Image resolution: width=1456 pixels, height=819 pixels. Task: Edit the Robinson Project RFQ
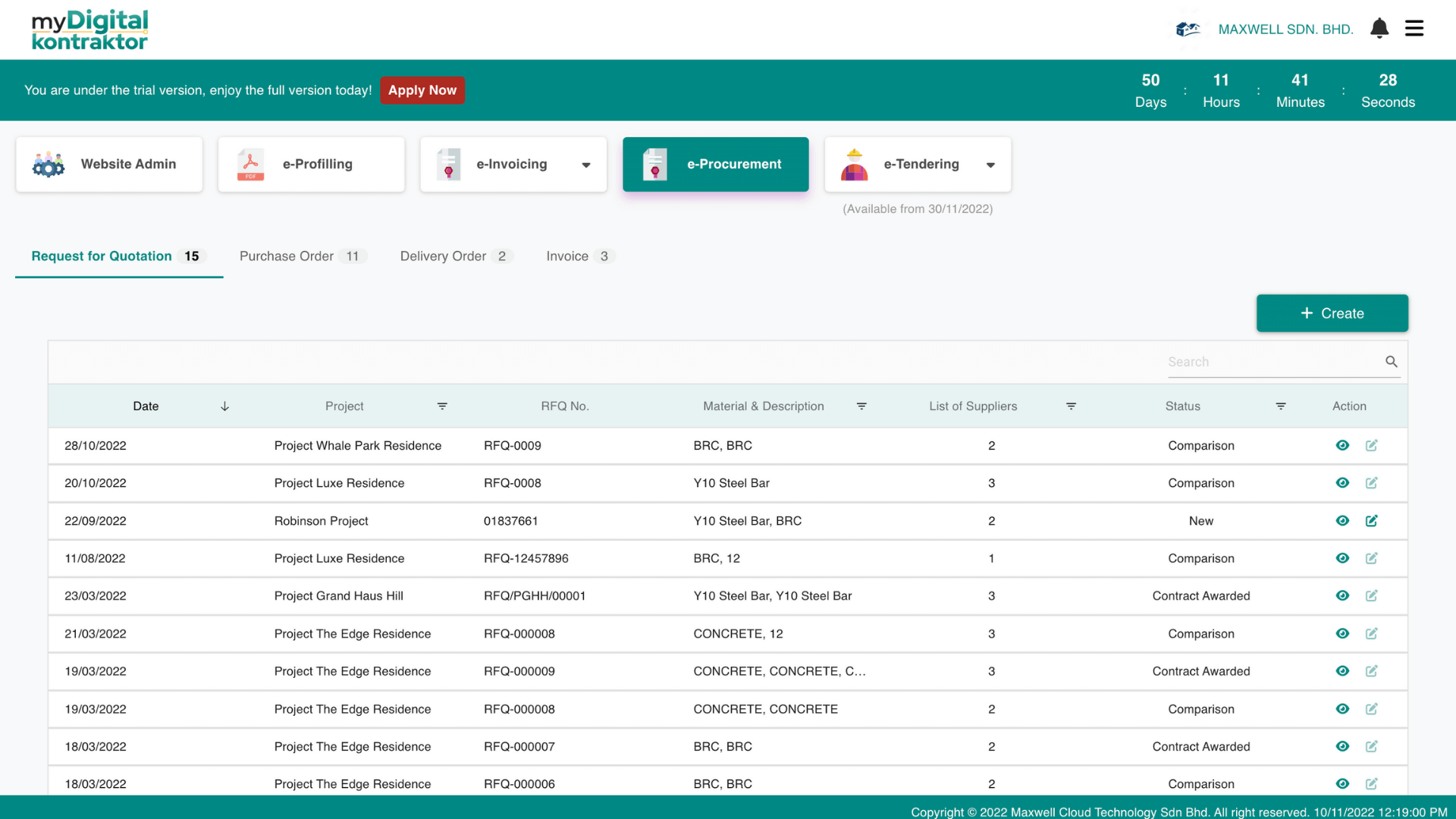[1371, 521]
